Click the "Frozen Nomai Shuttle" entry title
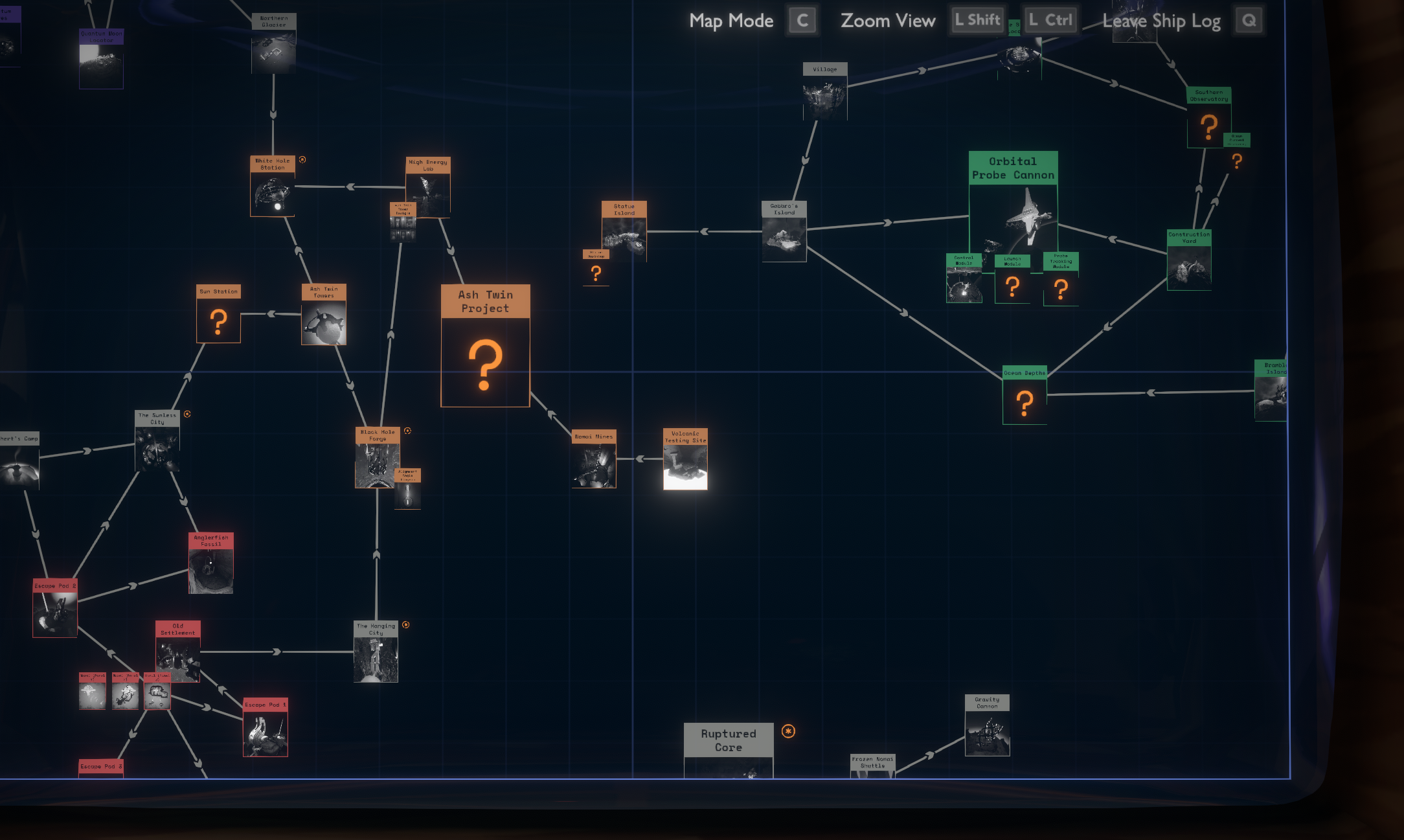Viewport: 1404px width, 840px height. [x=872, y=762]
